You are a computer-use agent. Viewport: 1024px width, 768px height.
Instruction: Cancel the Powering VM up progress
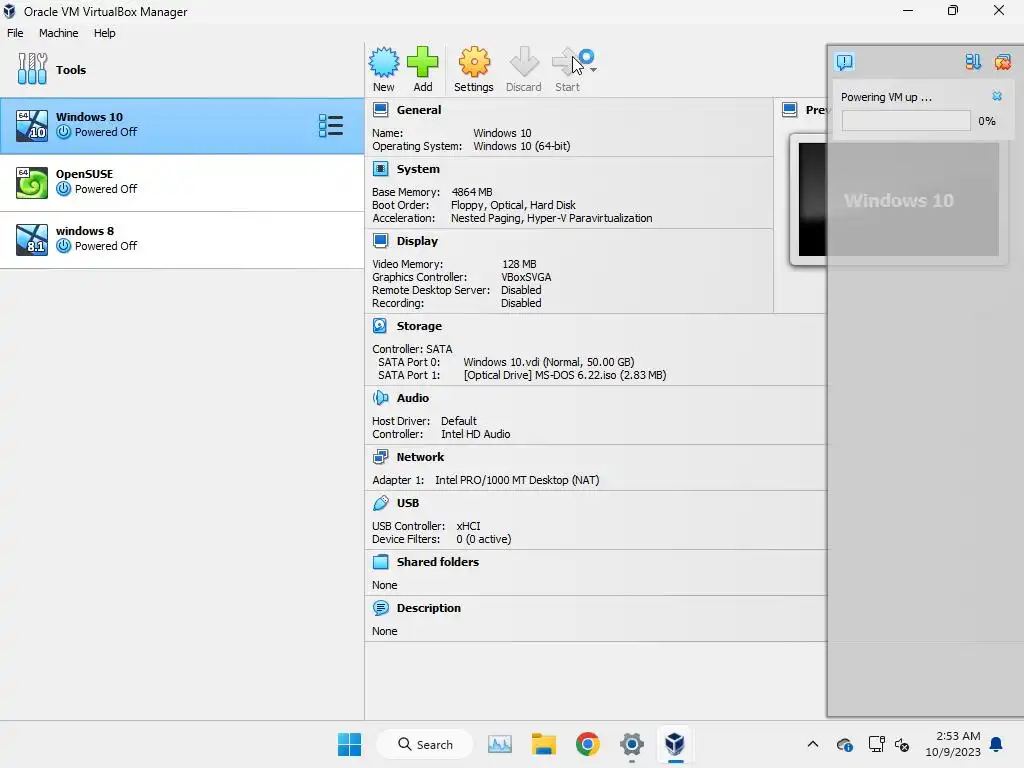tap(997, 96)
